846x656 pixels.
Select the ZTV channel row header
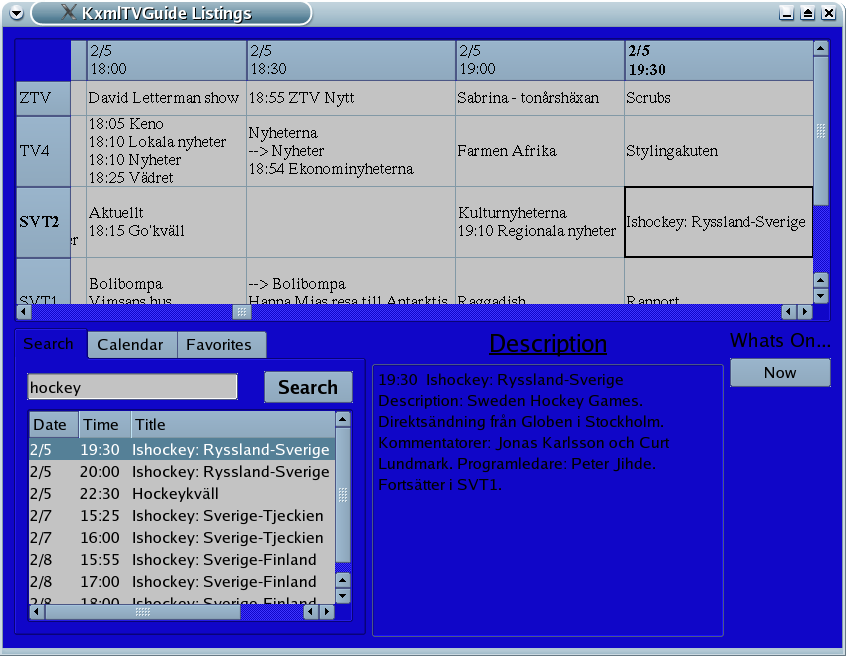pos(43,98)
